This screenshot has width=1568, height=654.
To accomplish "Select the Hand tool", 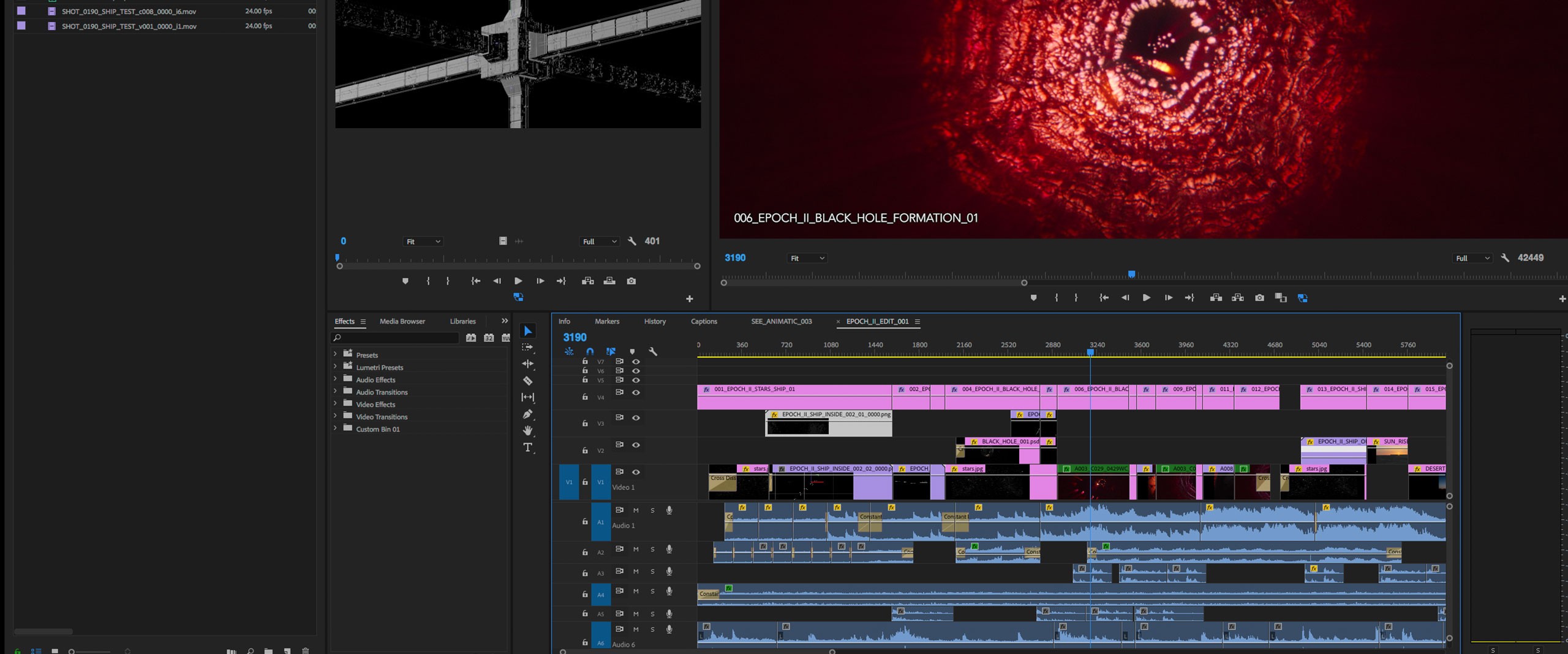I will (527, 431).
